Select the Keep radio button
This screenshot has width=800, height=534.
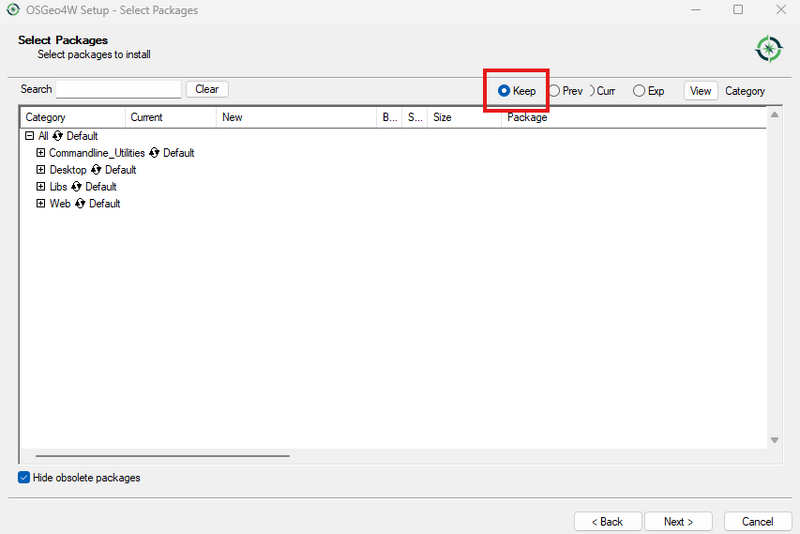click(504, 91)
